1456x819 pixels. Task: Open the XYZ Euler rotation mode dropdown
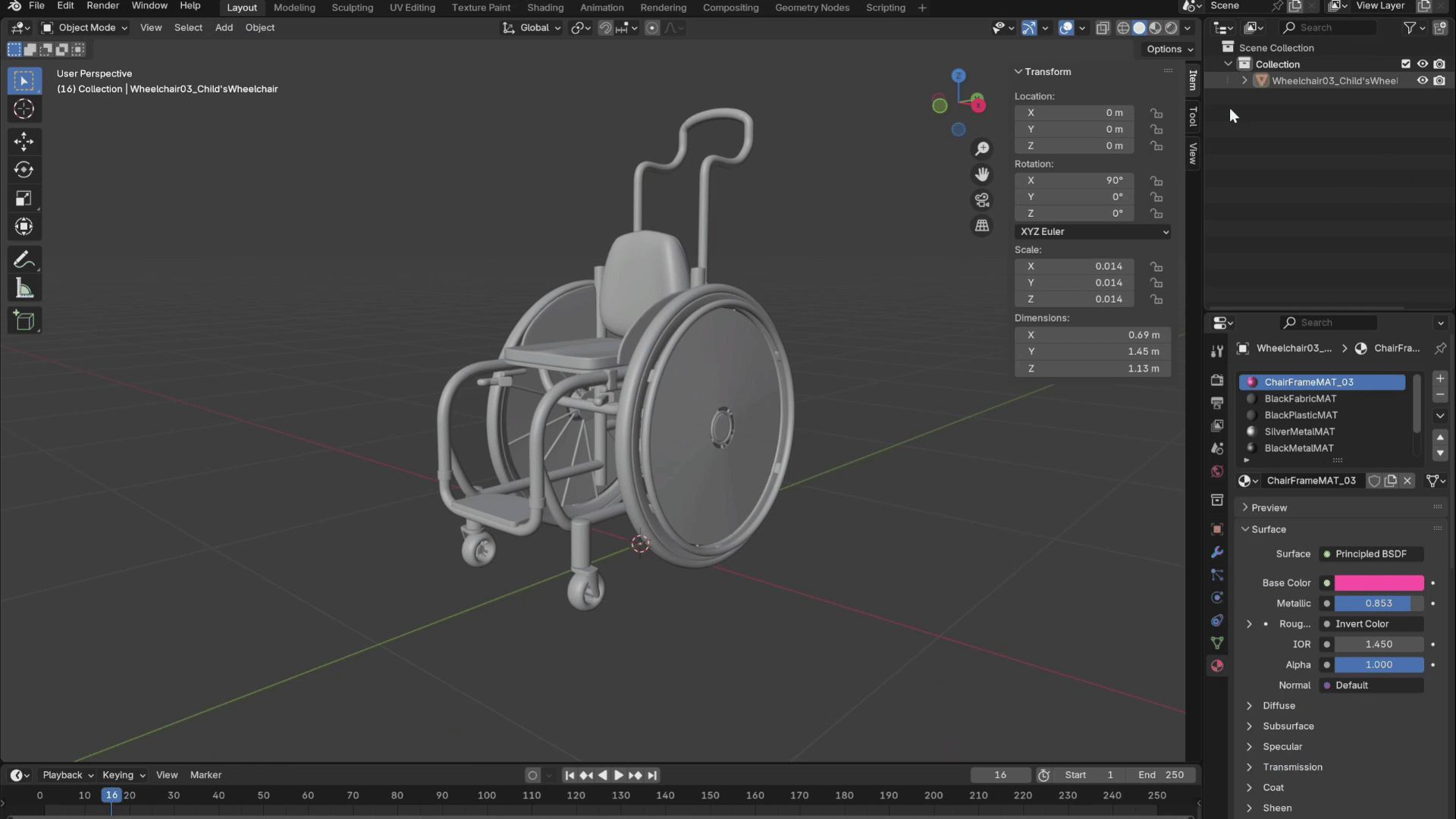[x=1093, y=232]
